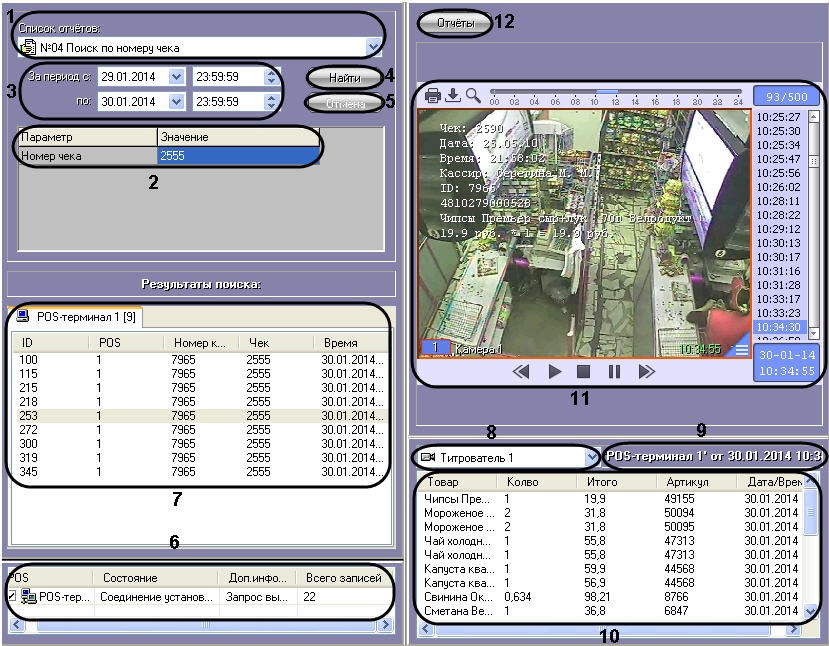
Task: Click the export/download video icon
Action: (x=452, y=96)
